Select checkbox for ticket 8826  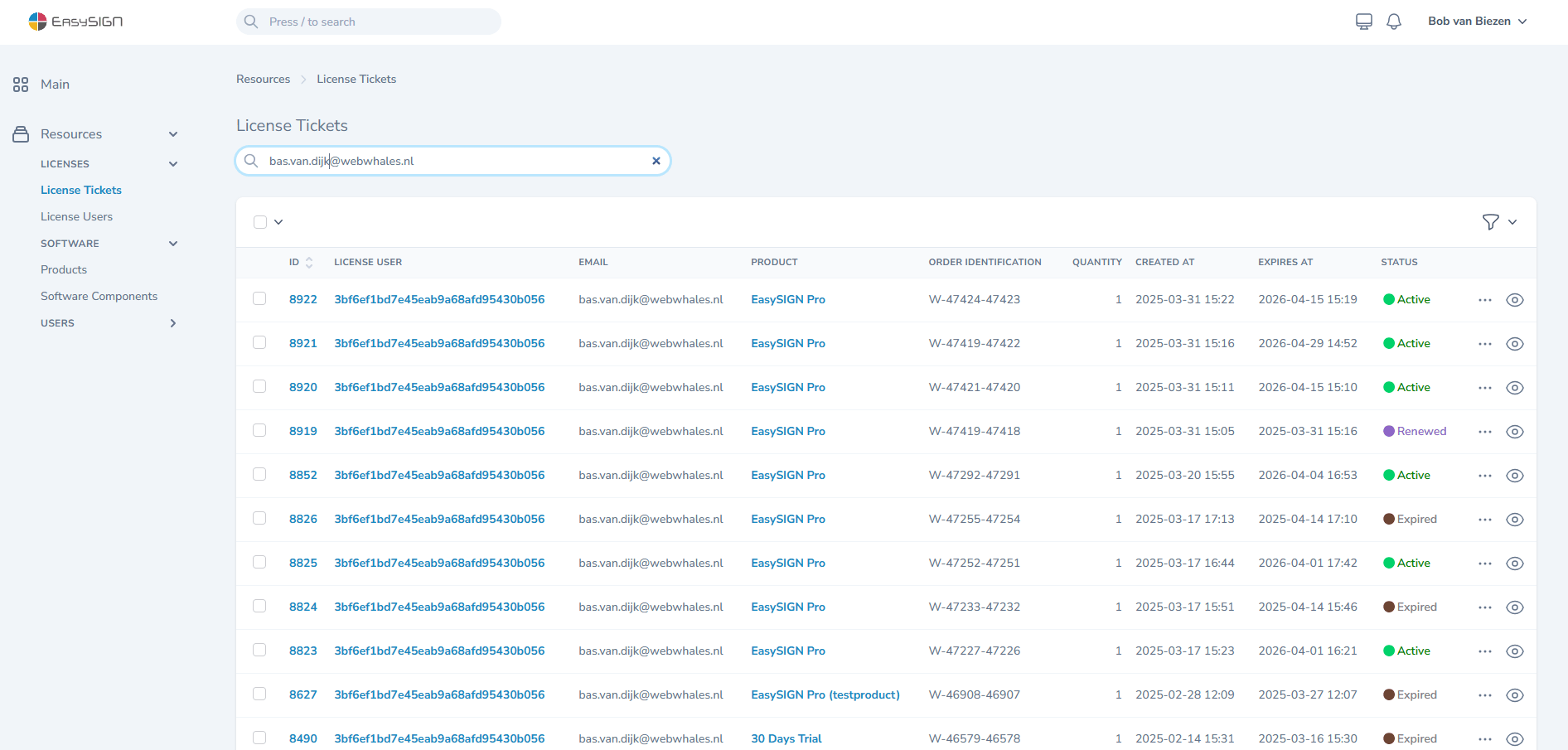[x=259, y=518]
